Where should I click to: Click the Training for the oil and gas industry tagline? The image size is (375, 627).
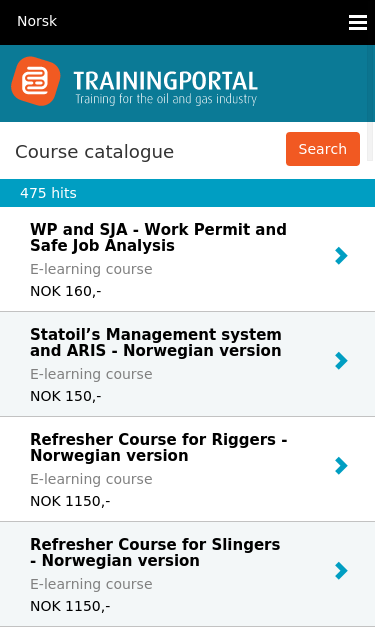(x=166, y=99)
